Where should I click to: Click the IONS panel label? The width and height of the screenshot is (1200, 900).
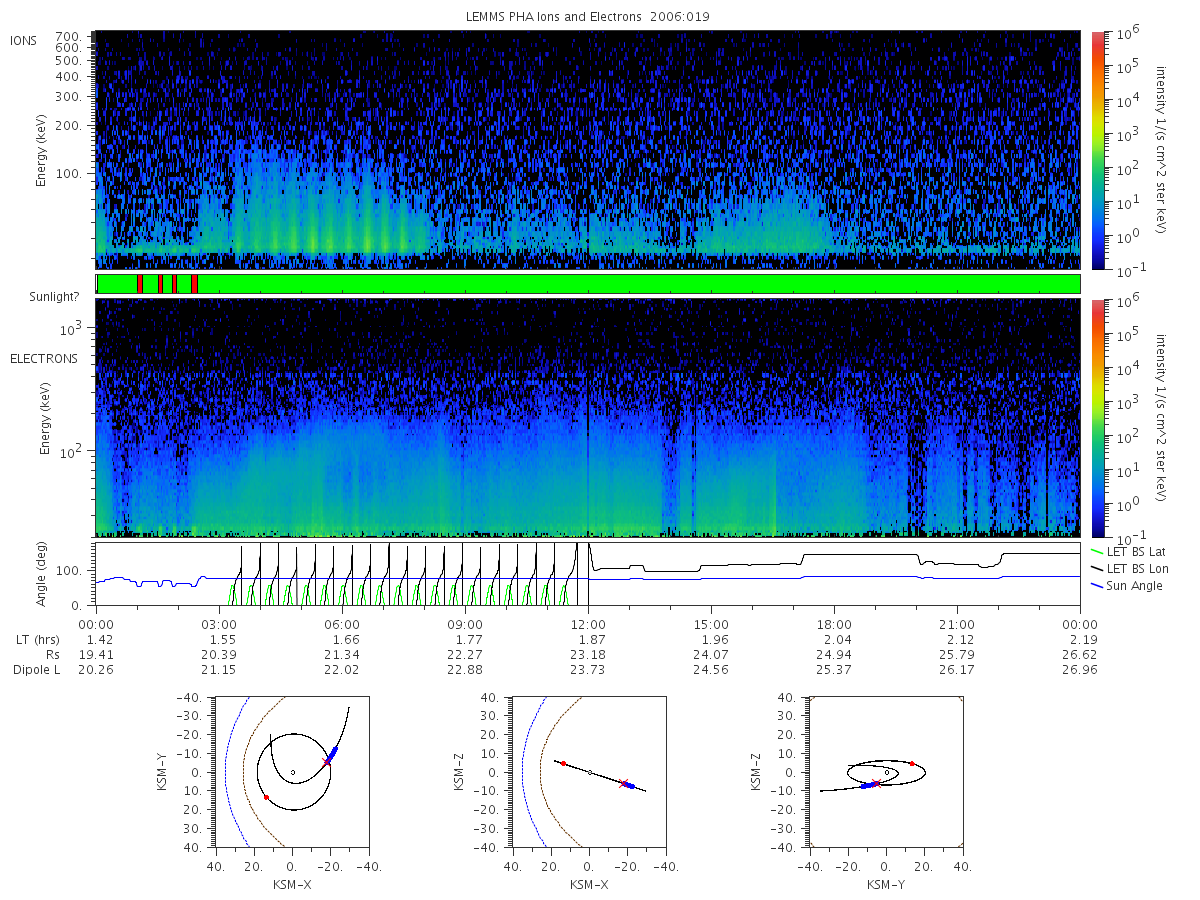24,41
